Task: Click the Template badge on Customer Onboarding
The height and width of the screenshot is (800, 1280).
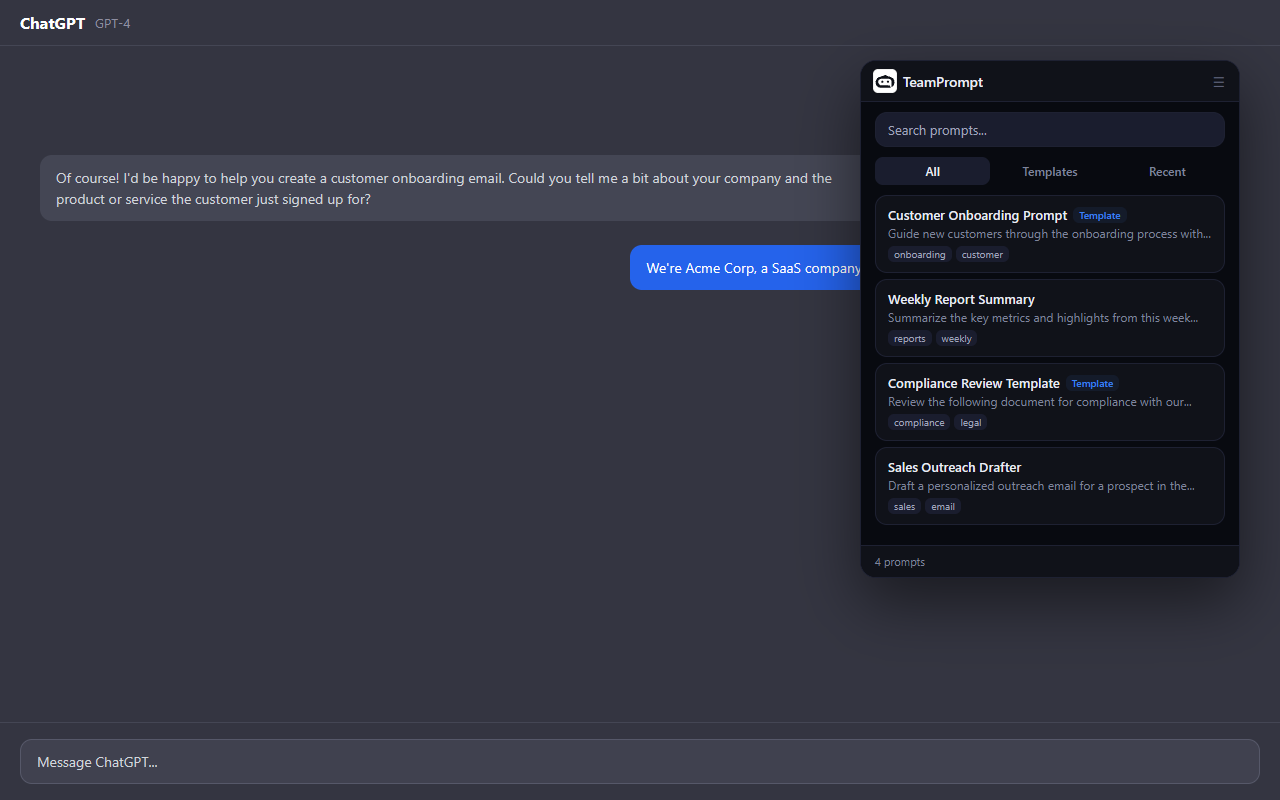Action: pyautogui.click(x=1100, y=216)
